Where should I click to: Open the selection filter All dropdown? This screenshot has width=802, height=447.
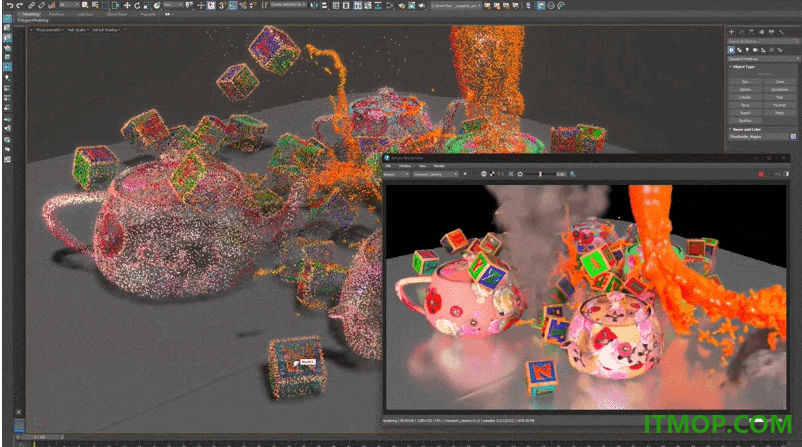[69, 5]
